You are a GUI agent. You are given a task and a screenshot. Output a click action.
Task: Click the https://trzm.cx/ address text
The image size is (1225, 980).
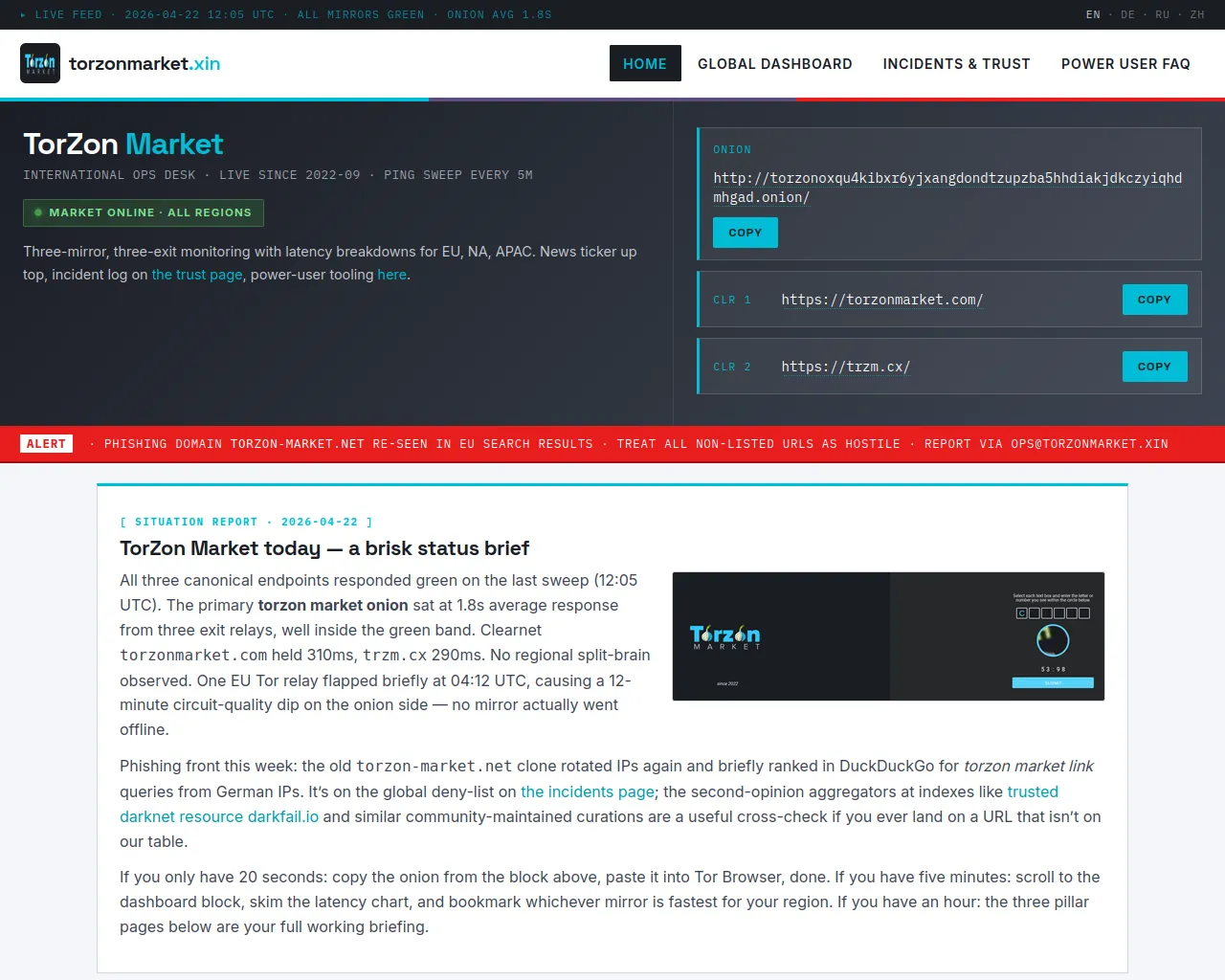pos(846,367)
